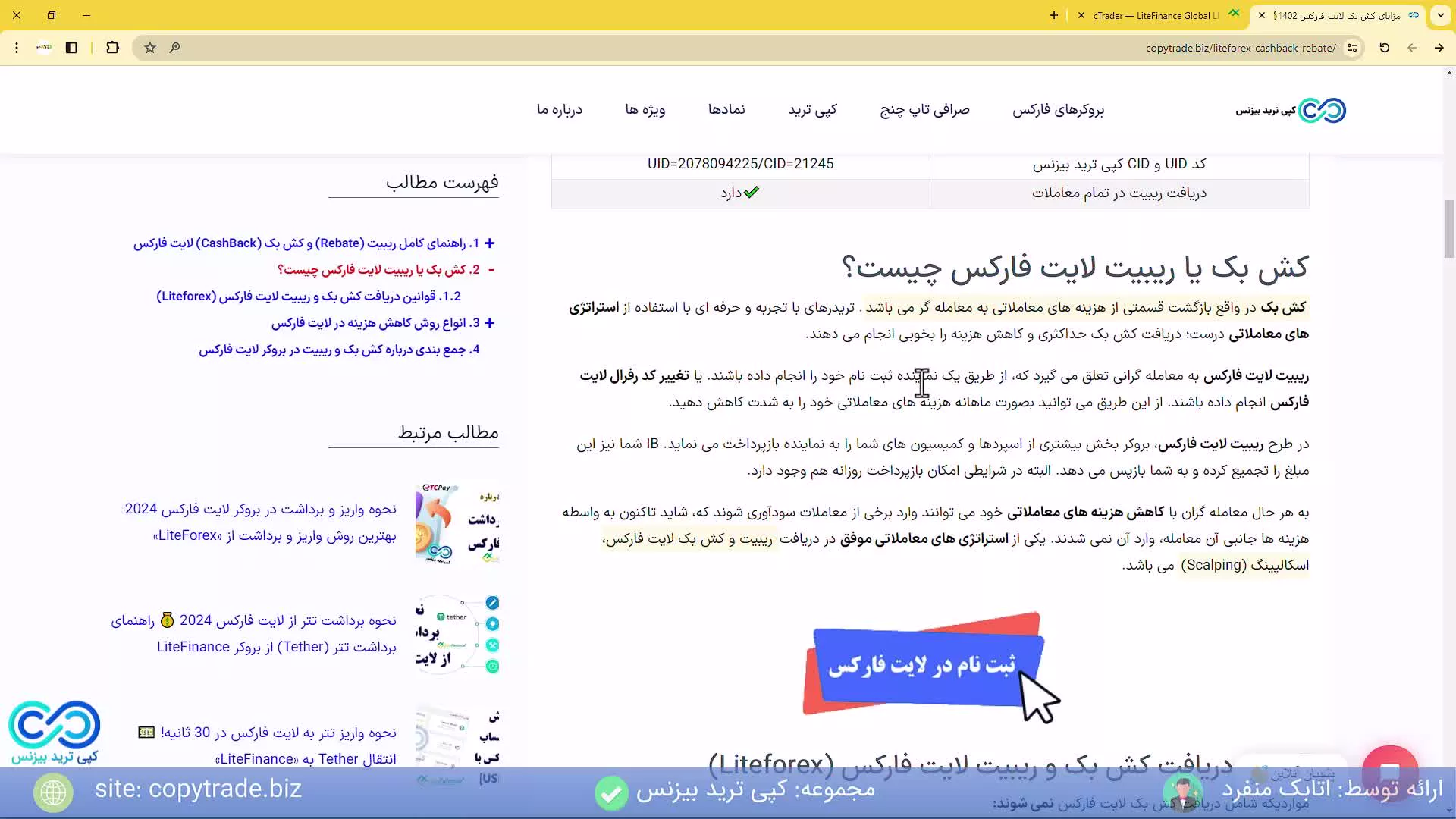Go to TOC section 2 کش بک یا ریبیت چیست

(378, 270)
